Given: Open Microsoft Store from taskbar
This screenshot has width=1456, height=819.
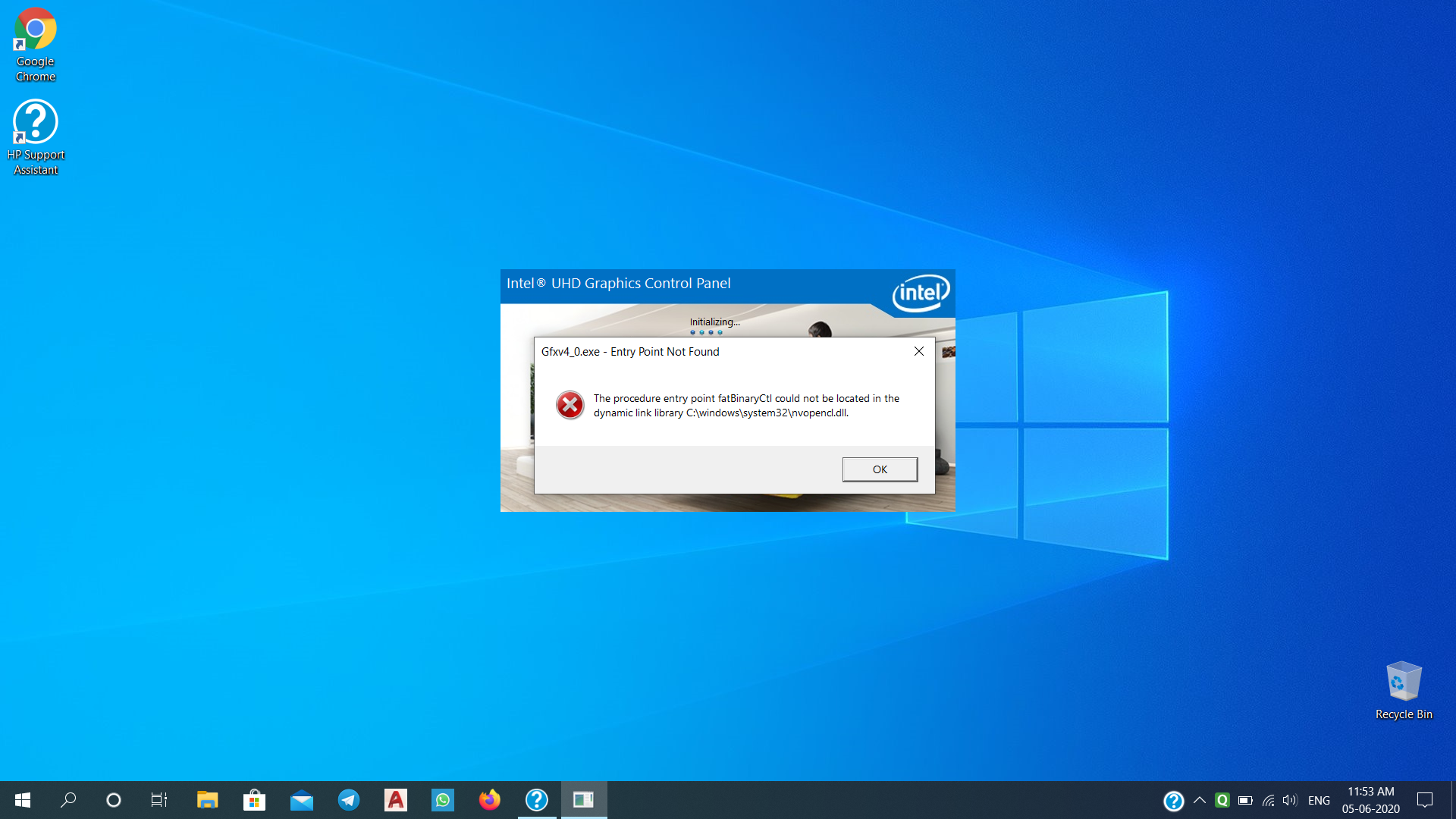Looking at the screenshot, I should 253,799.
